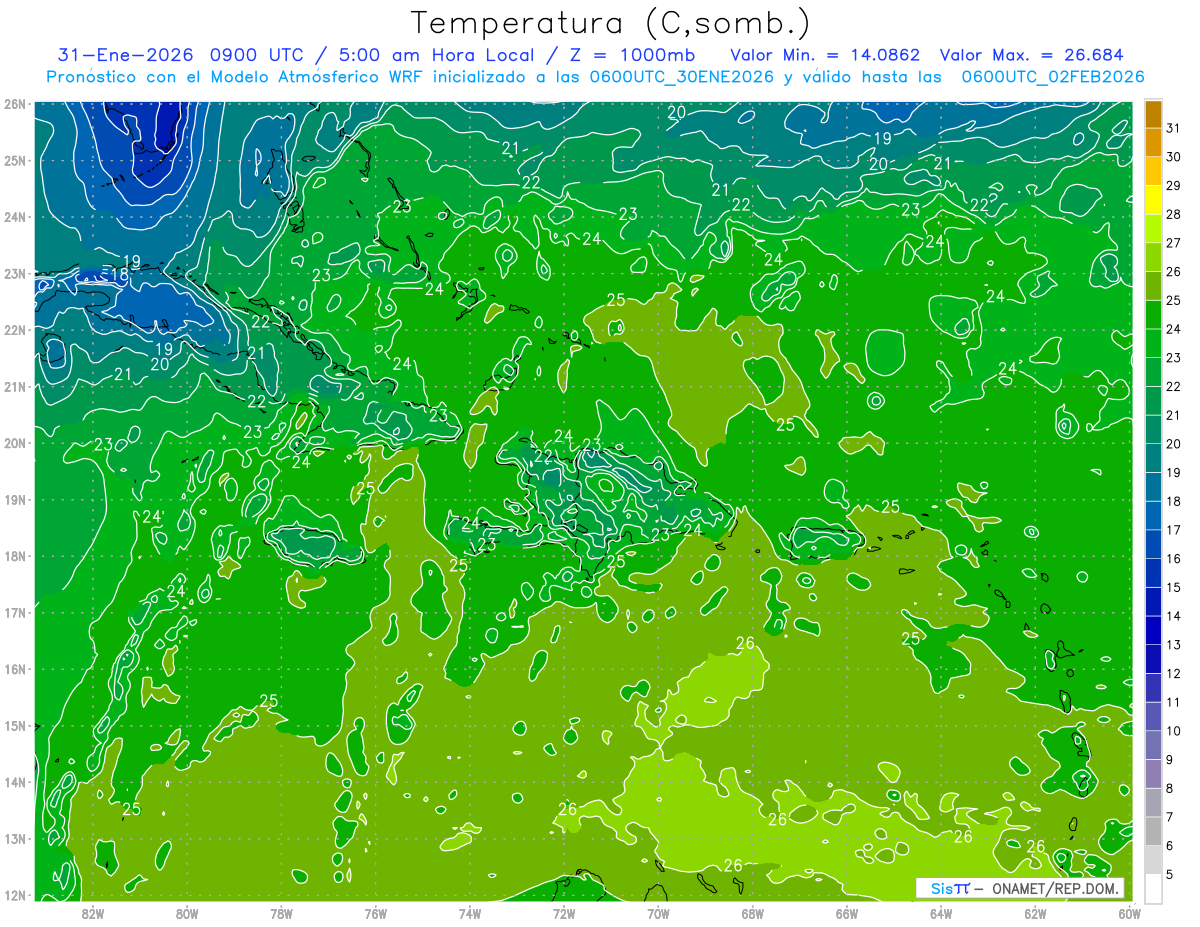This screenshot has width=1200, height=927.
Task: Click the 28 label on the color legend
Action: pos(1174,214)
